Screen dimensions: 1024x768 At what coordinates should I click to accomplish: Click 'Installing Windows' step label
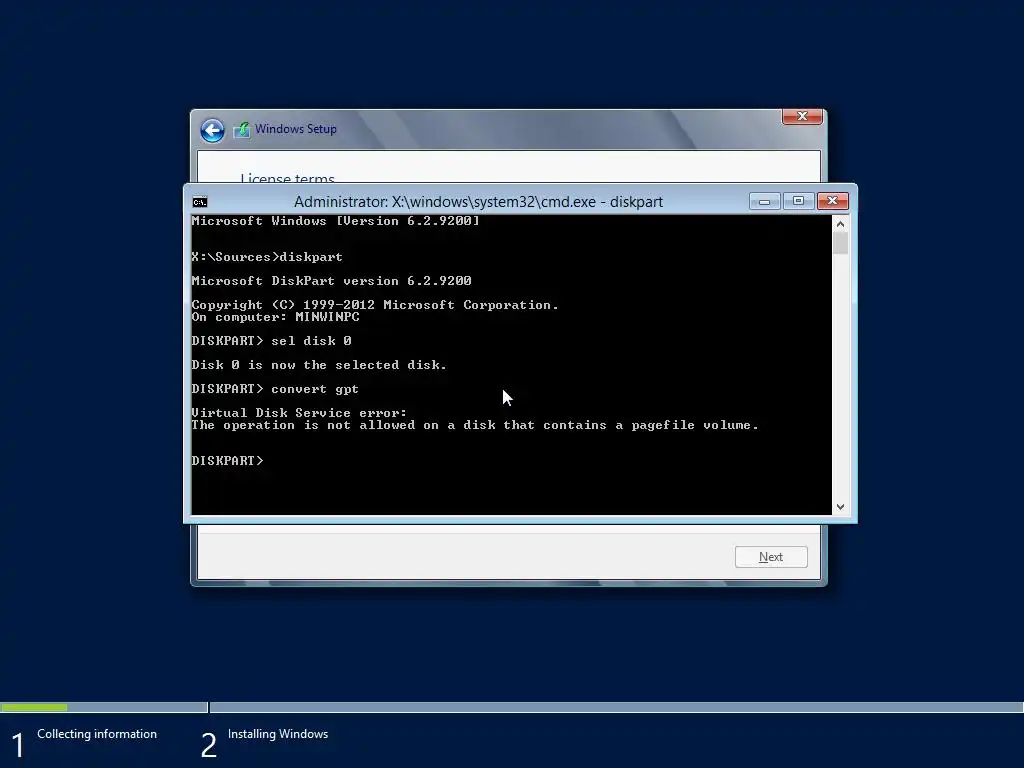tap(278, 734)
